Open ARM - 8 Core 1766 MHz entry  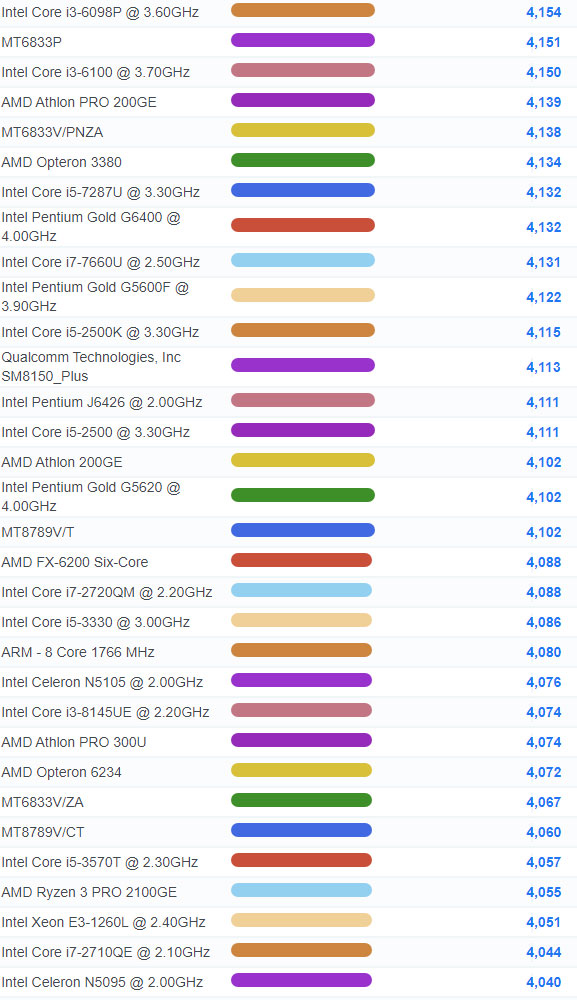coord(78,652)
